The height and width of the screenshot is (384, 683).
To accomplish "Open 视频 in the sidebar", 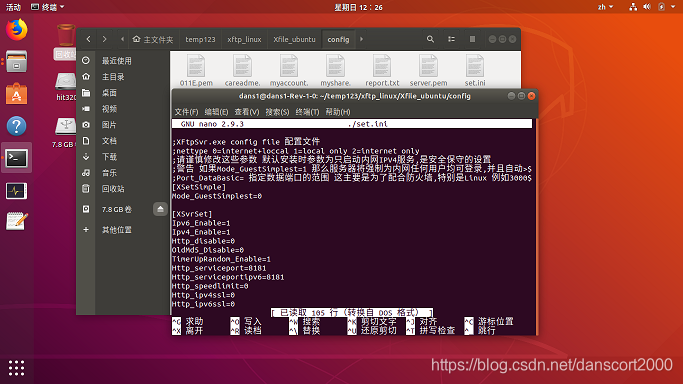I will 123,109.
